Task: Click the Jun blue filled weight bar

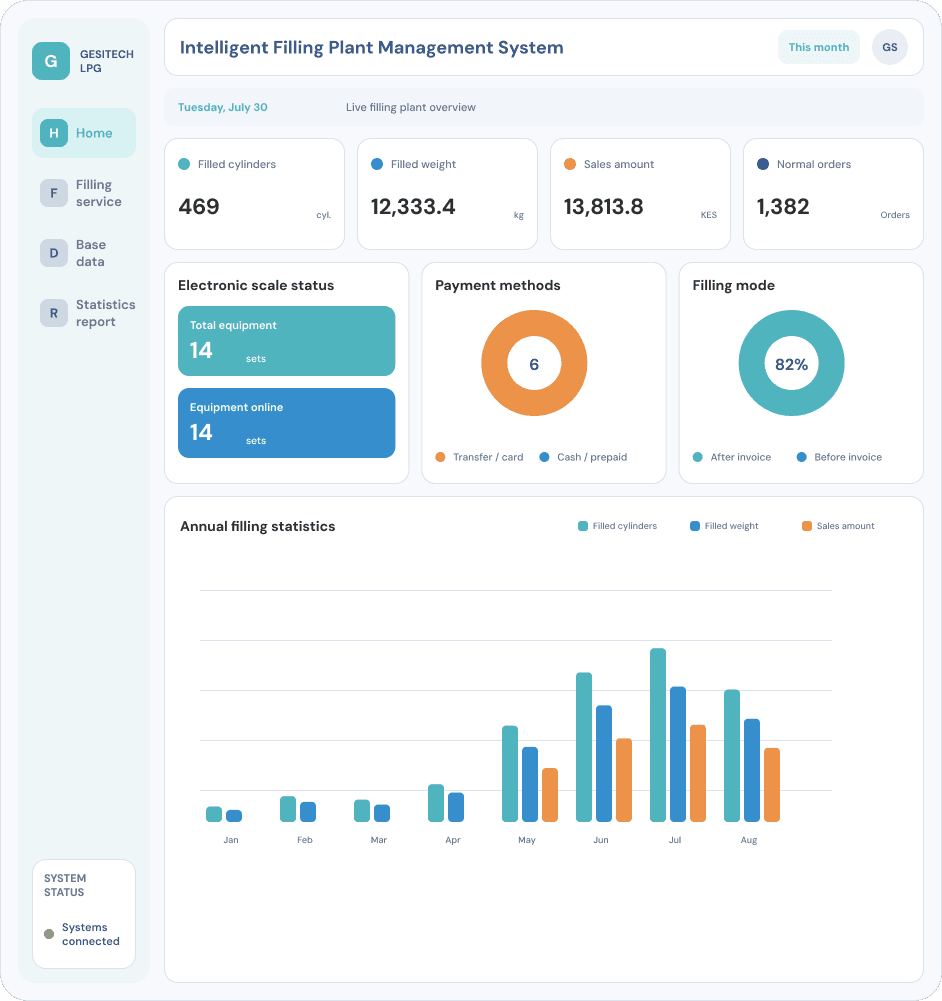Action: (604, 764)
